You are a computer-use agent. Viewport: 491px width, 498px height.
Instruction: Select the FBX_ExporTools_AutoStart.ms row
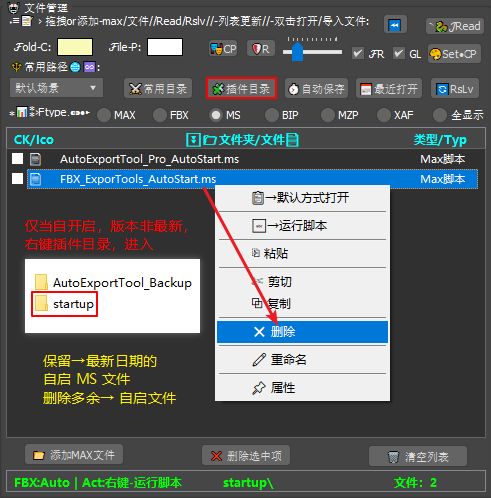pyautogui.click(x=252, y=179)
